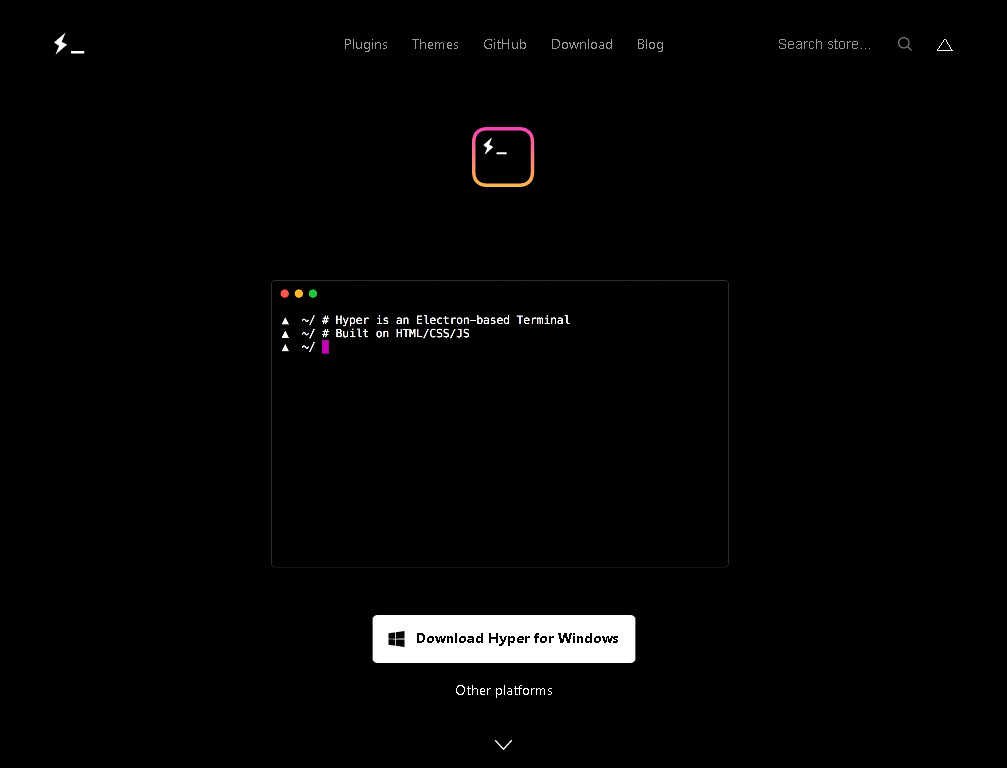Open the Vercel triangle logo link
This screenshot has width=1007, height=768.
click(x=944, y=45)
